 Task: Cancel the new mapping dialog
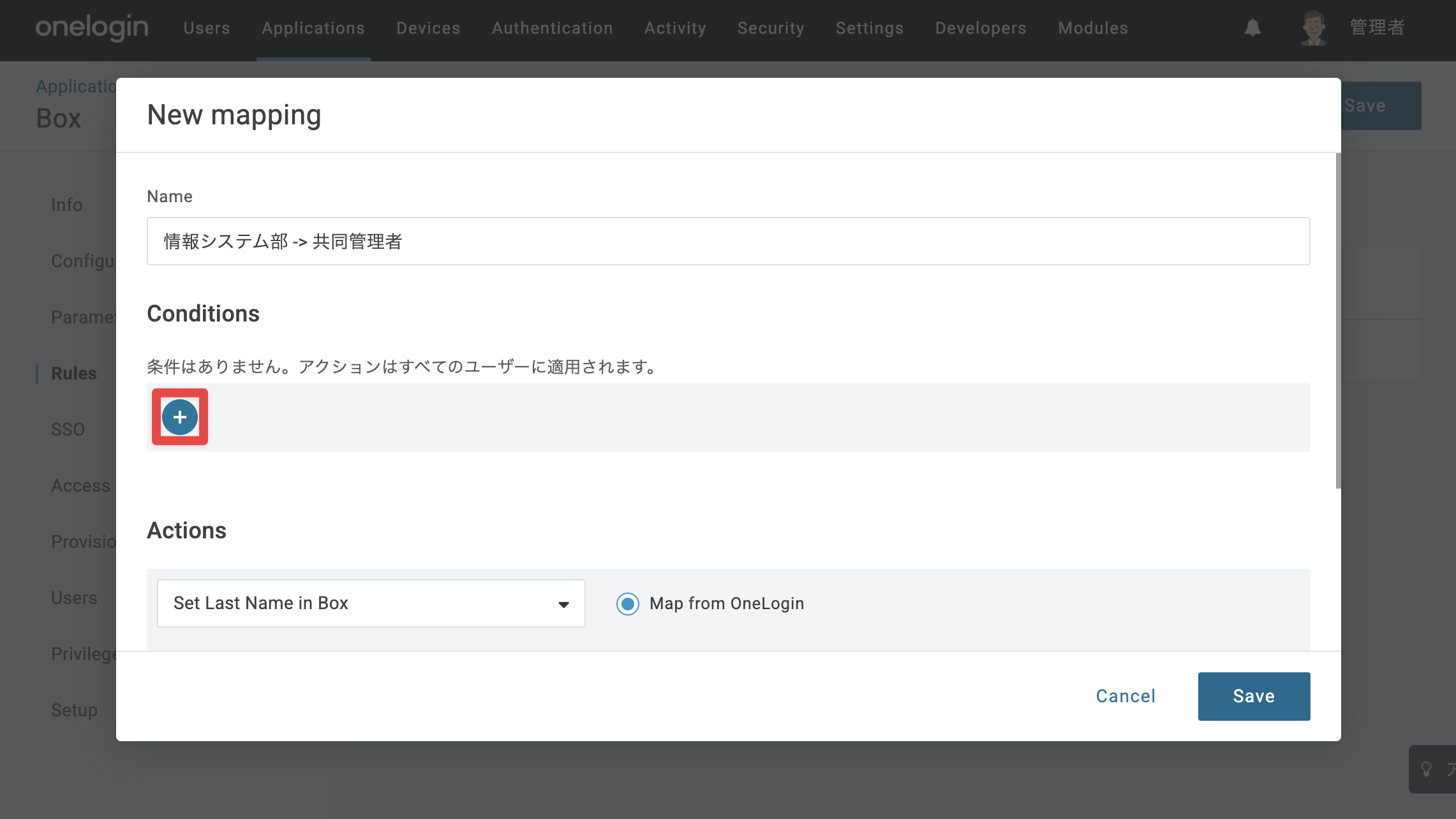1125,697
